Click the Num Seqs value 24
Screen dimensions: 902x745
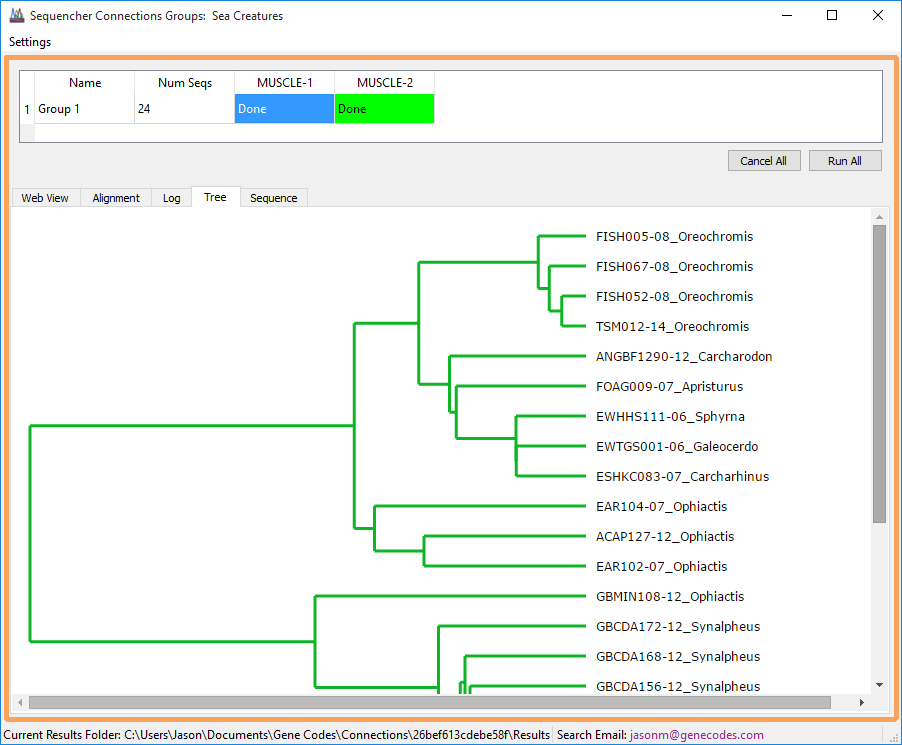tap(184, 109)
